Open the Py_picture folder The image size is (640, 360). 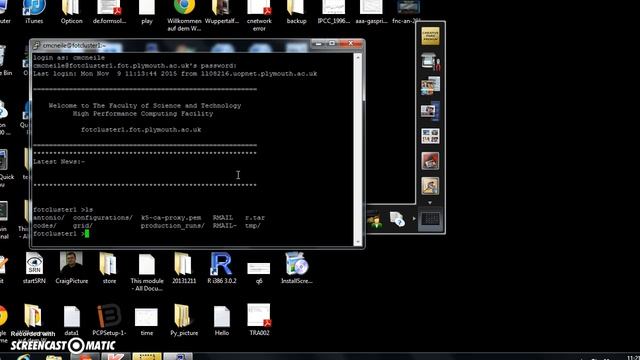click(184, 320)
